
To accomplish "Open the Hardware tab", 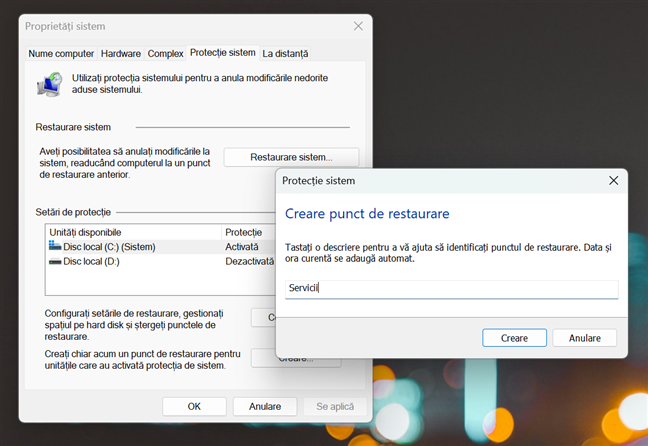I will click(x=121, y=53).
